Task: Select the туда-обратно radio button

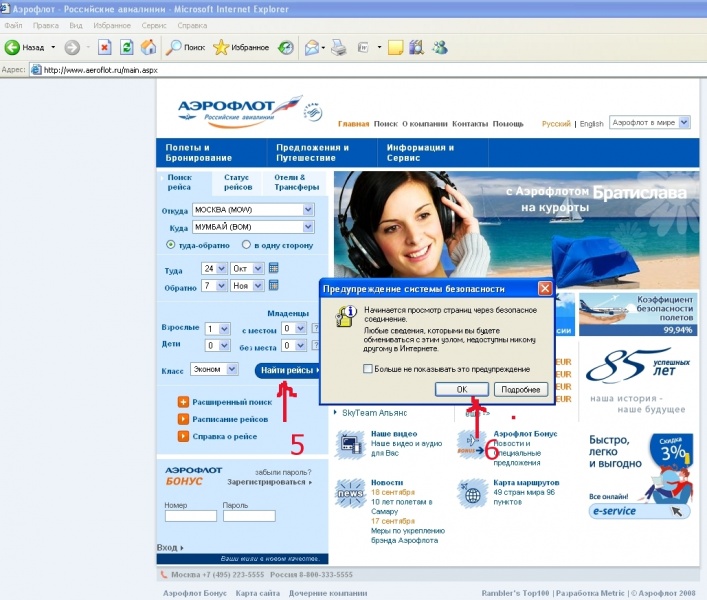Action: coord(171,245)
